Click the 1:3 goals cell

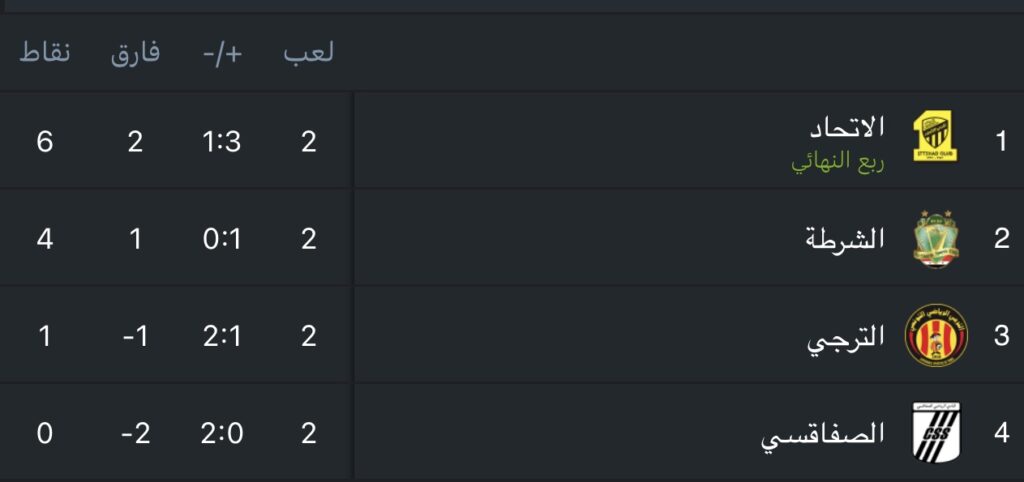(221, 142)
